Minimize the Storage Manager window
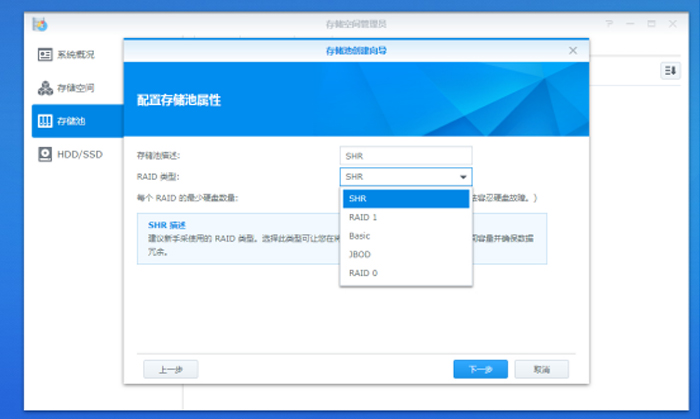 pos(630,24)
